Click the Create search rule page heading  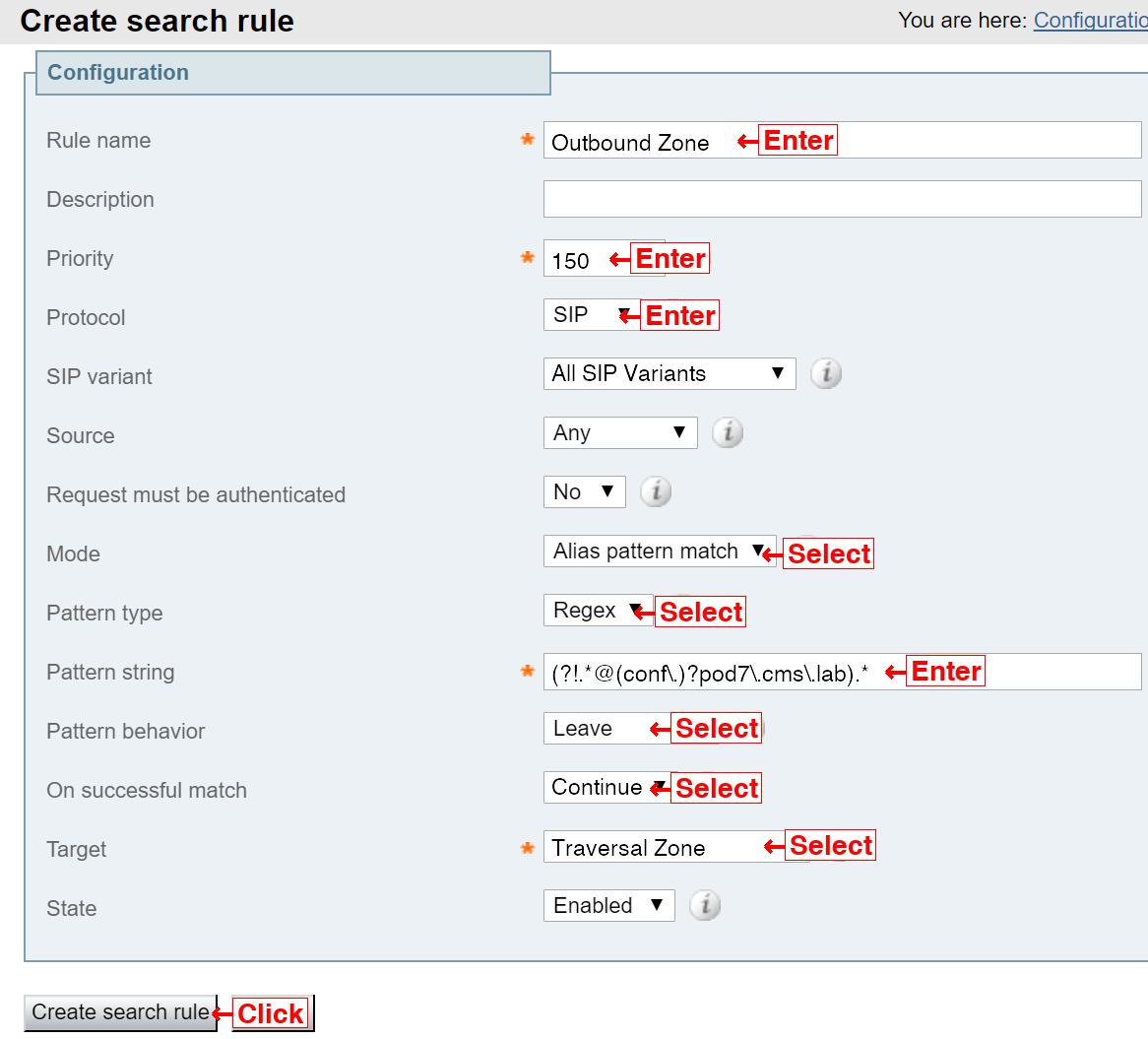[157, 22]
